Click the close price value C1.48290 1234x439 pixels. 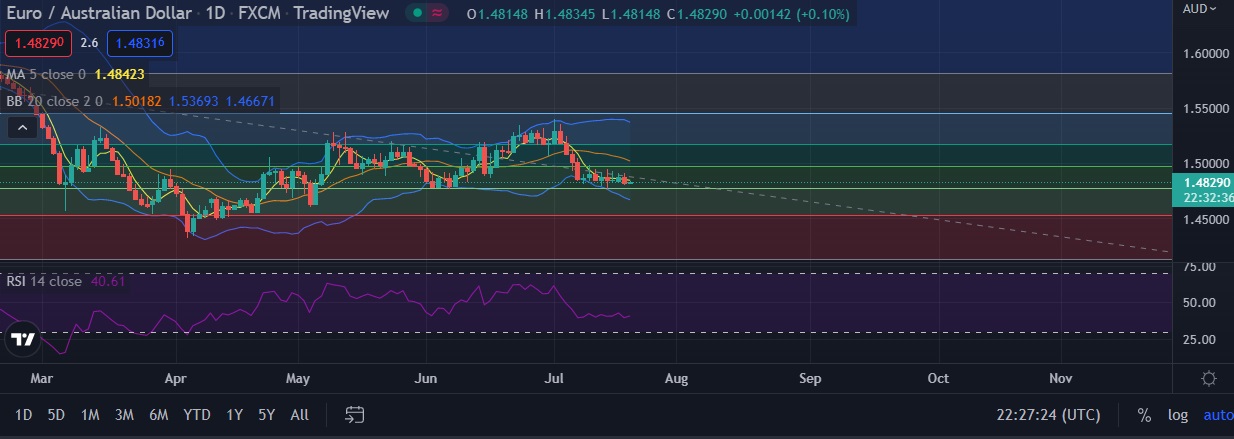[697, 12]
